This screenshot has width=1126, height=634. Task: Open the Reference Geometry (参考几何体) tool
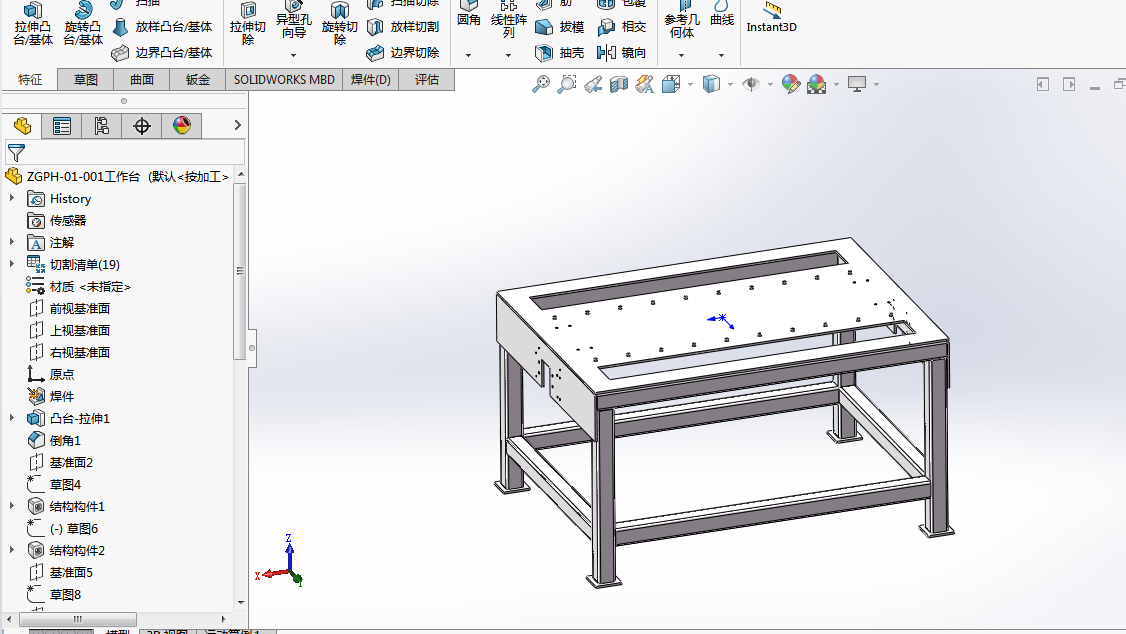click(681, 19)
